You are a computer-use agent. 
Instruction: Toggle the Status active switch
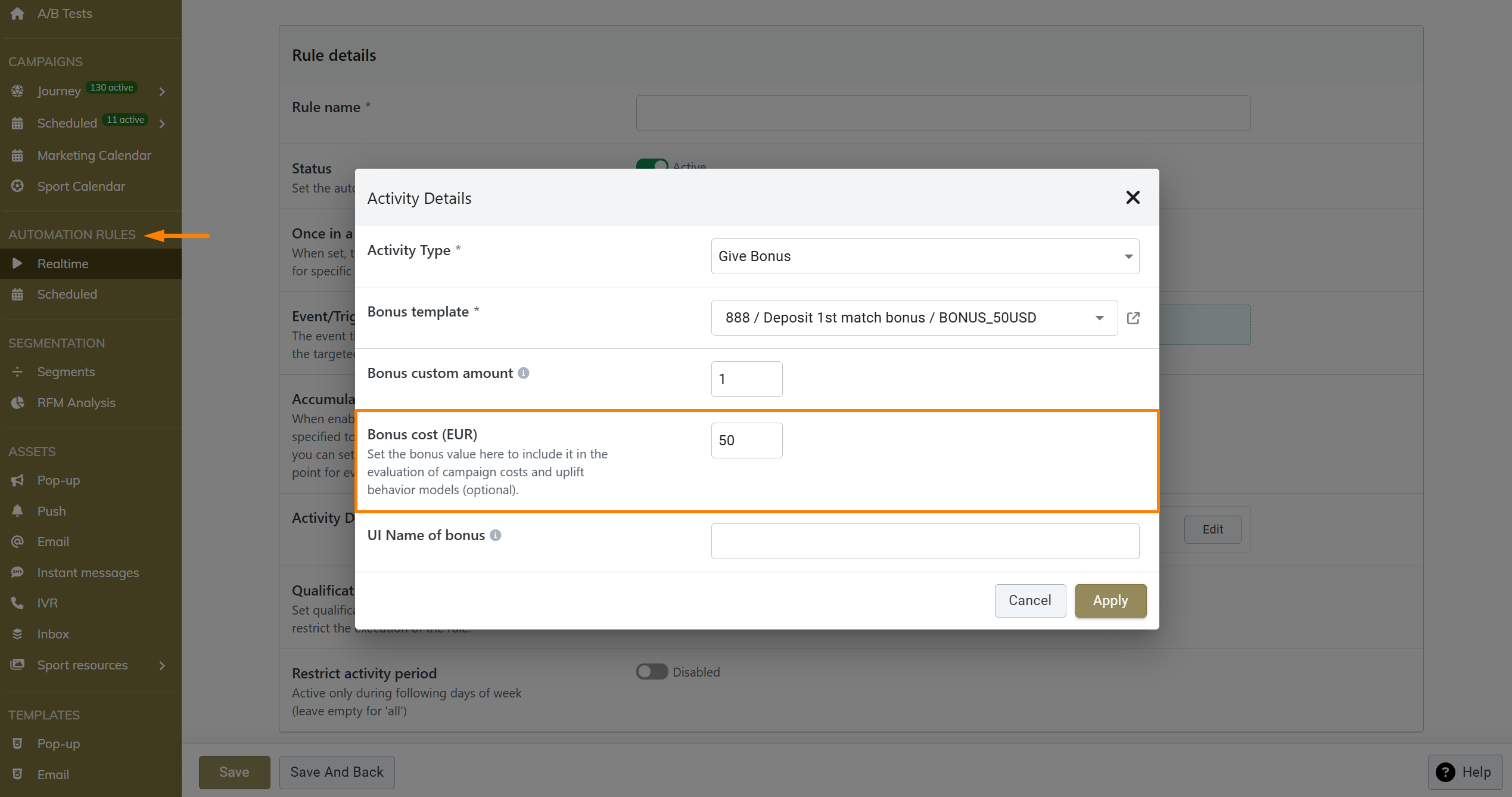click(x=652, y=164)
